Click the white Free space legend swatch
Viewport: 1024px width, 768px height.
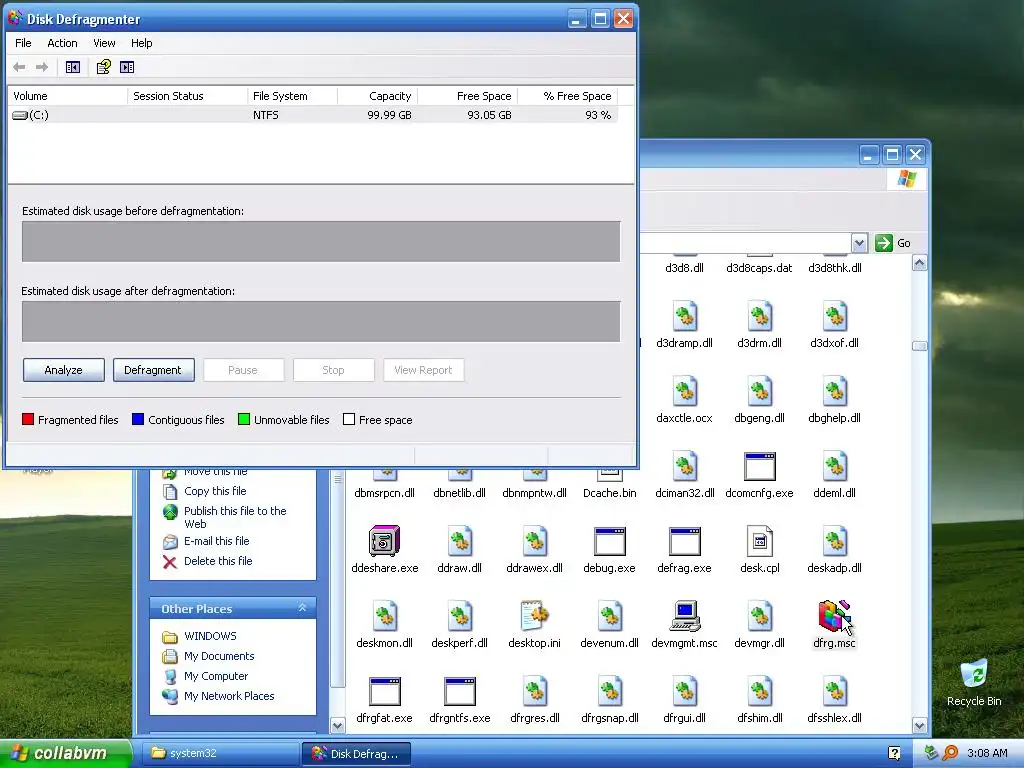(349, 419)
